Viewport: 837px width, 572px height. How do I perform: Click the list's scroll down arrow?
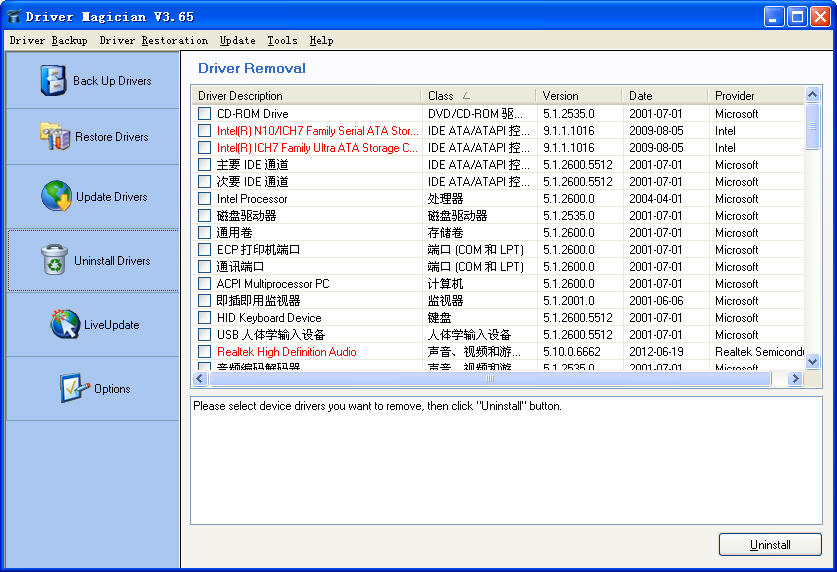(x=812, y=361)
